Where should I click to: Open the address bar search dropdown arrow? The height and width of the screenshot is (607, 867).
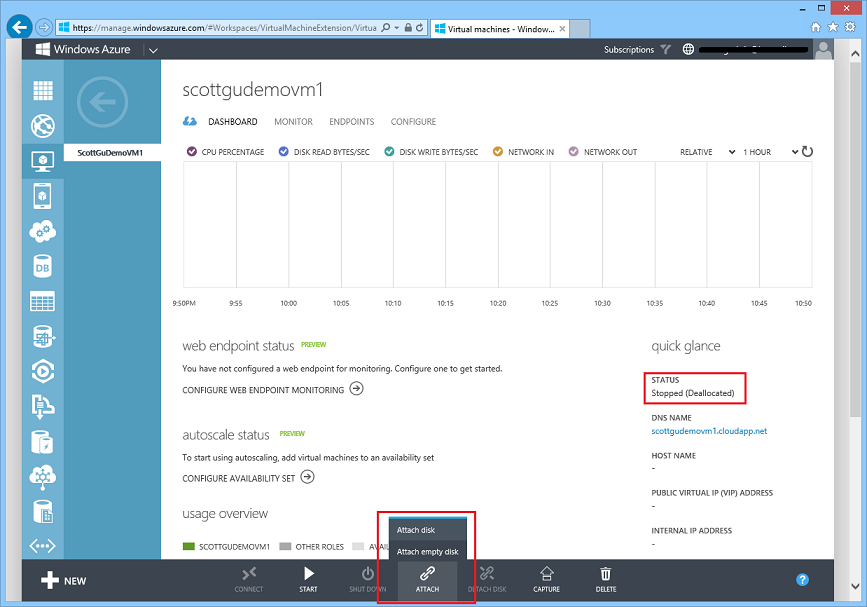pyautogui.click(x=397, y=28)
